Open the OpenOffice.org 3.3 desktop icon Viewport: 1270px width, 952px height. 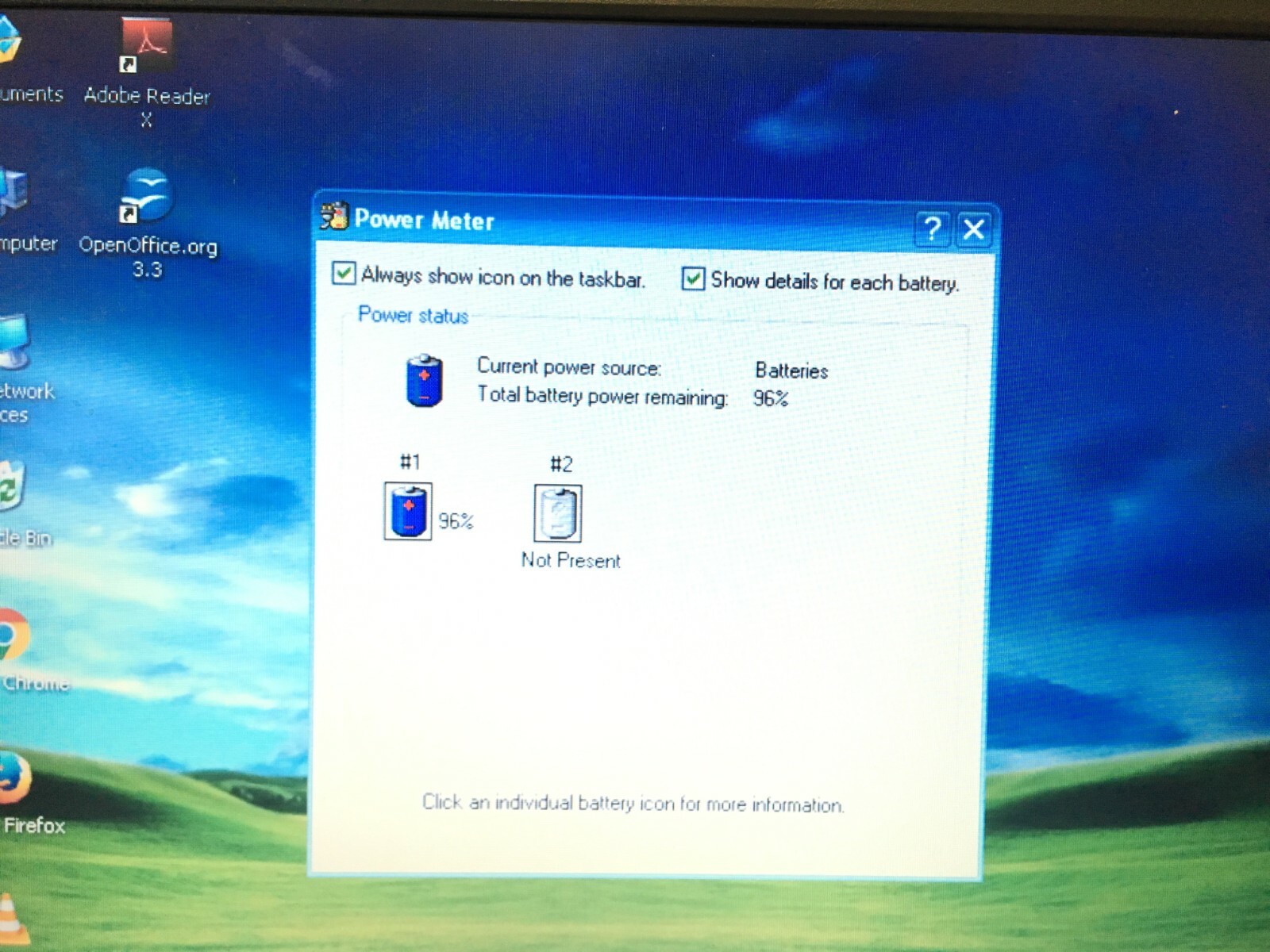tap(147, 196)
